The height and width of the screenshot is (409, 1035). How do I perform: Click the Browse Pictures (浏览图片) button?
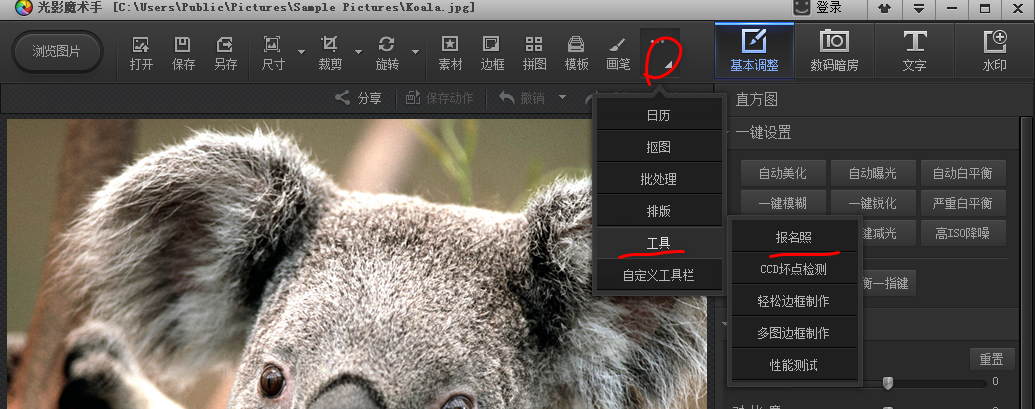57,51
